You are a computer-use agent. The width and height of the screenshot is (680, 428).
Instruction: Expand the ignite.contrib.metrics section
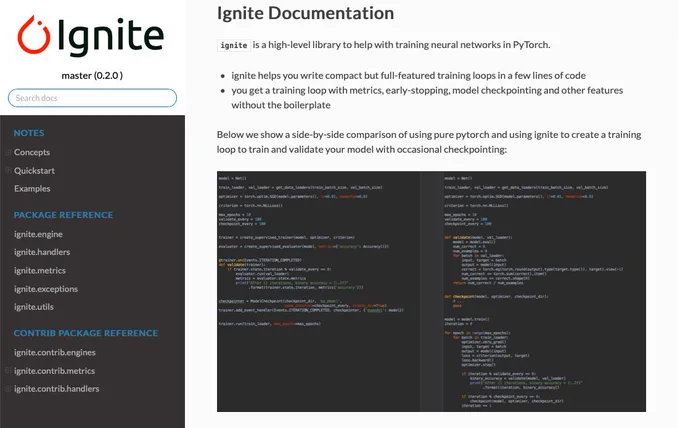[x=8, y=371]
